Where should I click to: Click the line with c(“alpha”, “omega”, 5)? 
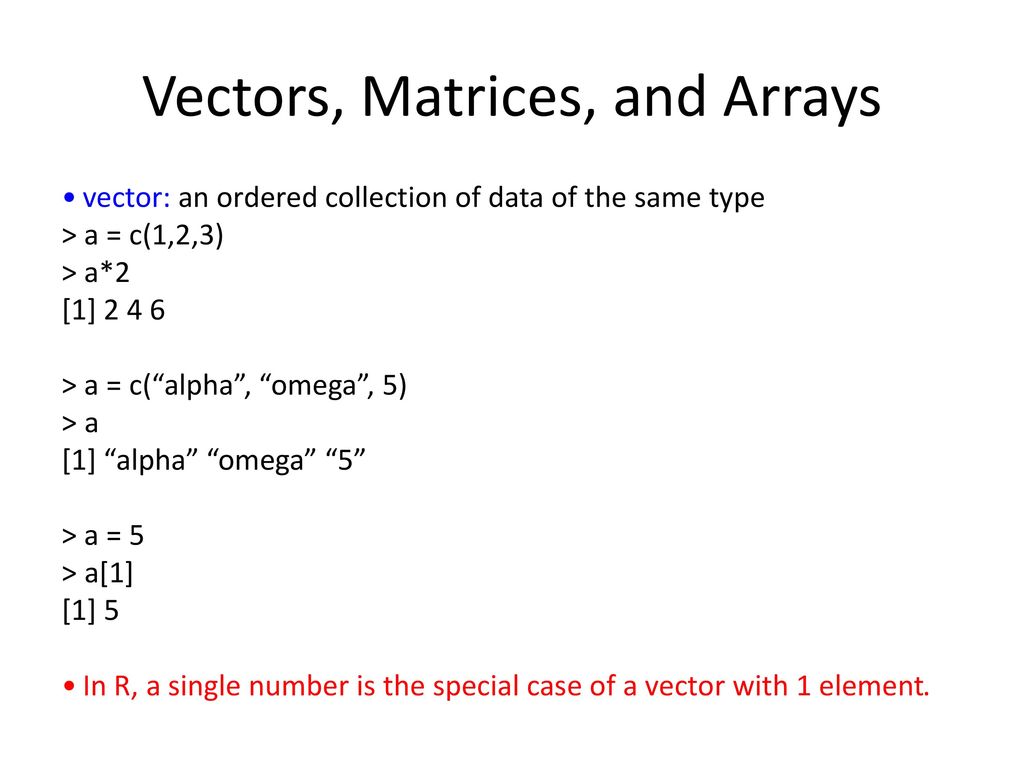(x=234, y=385)
